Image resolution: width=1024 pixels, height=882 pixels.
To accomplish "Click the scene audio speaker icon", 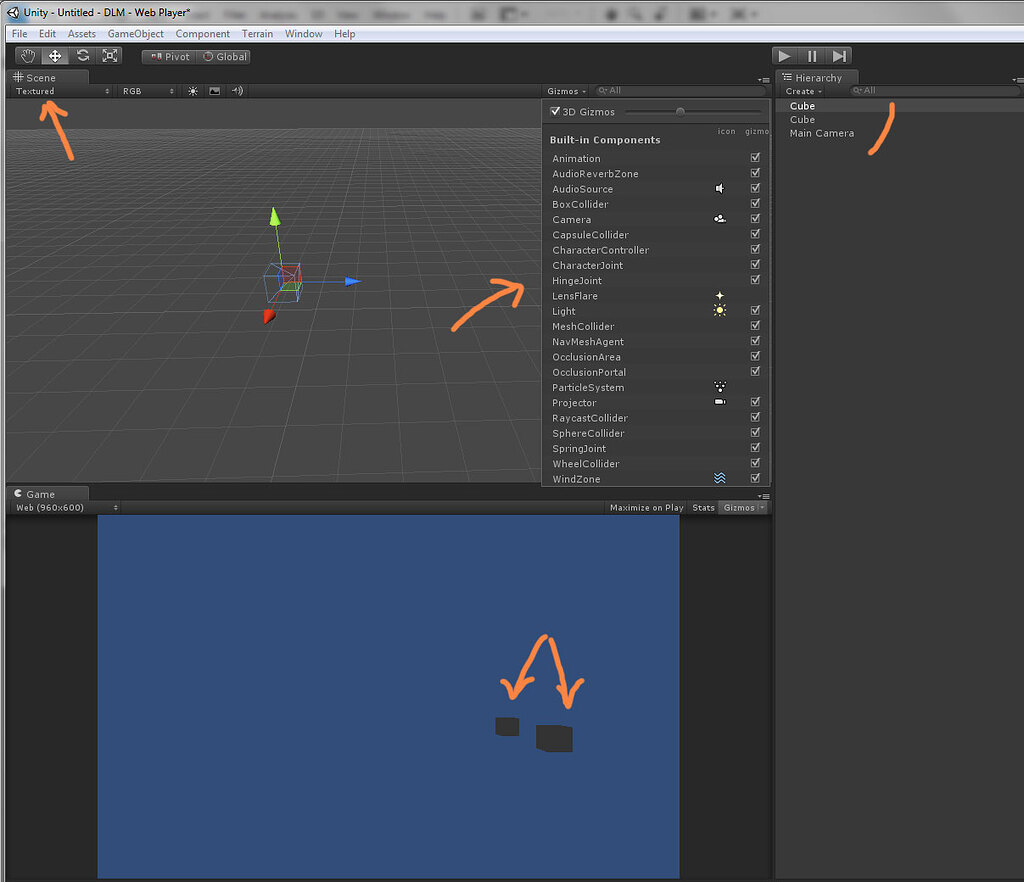I will tap(237, 90).
